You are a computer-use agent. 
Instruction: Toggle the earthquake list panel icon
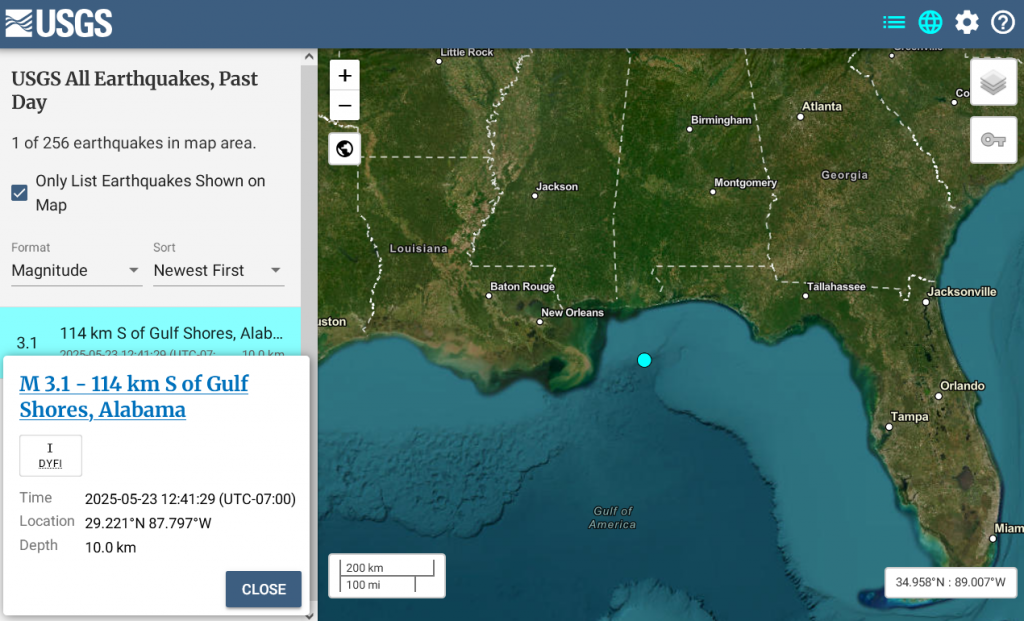click(893, 23)
